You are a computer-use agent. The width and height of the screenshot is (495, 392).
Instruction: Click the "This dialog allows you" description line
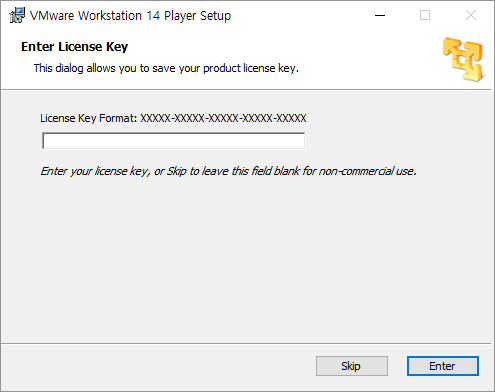click(x=166, y=68)
